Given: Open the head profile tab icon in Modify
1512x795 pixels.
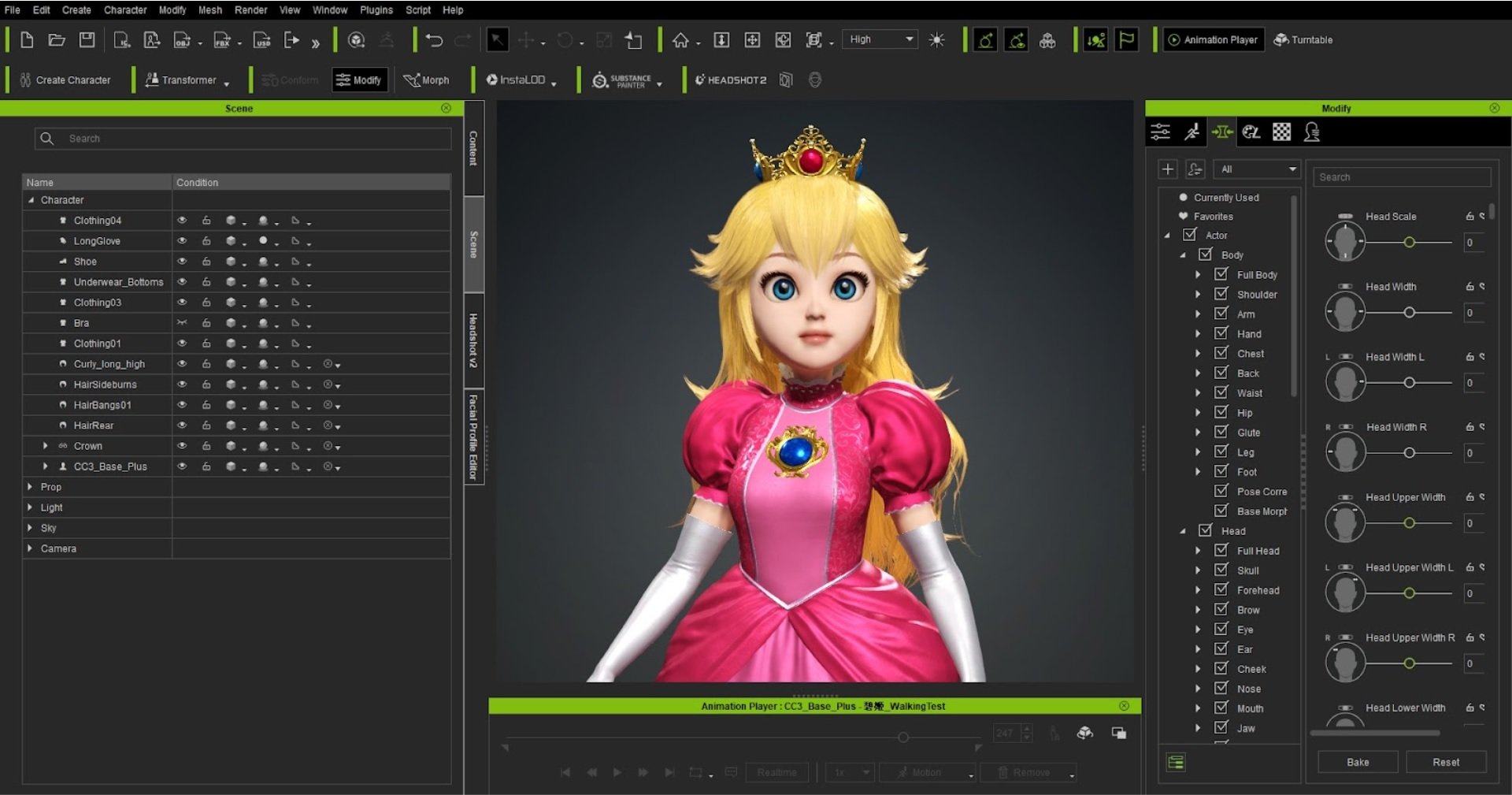Looking at the screenshot, I should pyautogui.click(x=1312, y=132).
